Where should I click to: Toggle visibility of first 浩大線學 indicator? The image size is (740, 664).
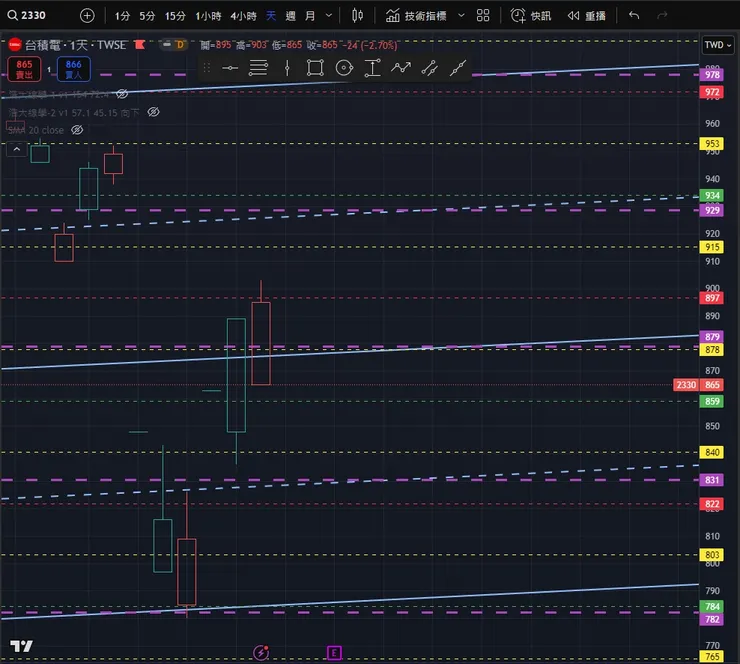[x=122, y=94]
